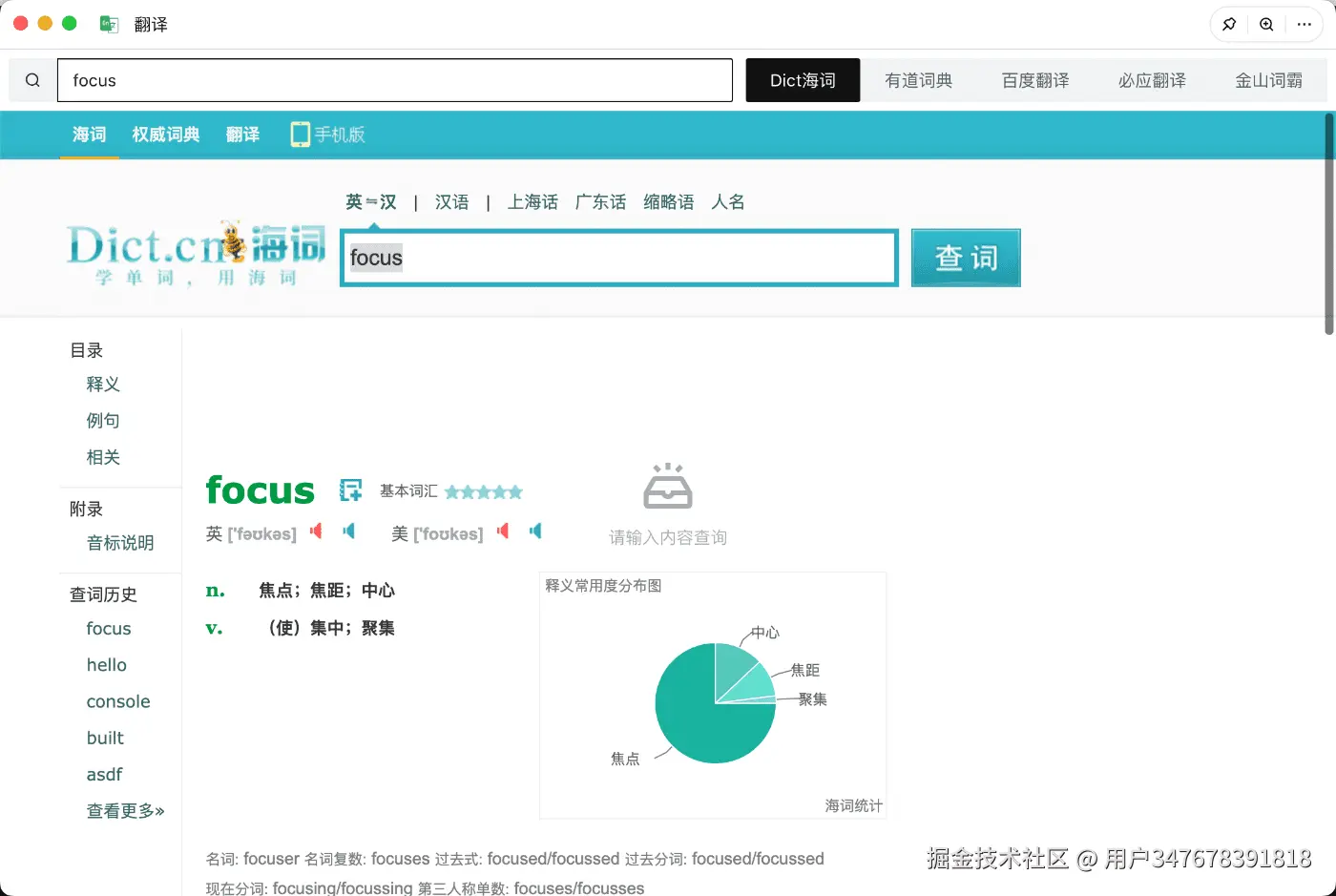Play British male pronunciation blue speaker
Image resolution: width=1336 pixels, height=896 pixels.
coord(348,531)
